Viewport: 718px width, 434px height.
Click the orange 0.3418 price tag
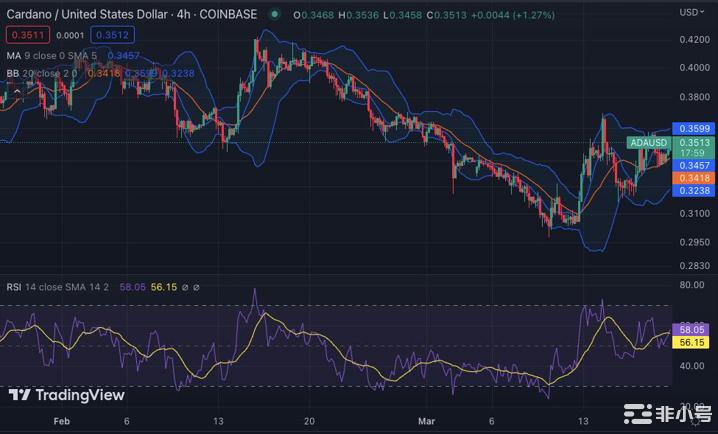point(693,177)
